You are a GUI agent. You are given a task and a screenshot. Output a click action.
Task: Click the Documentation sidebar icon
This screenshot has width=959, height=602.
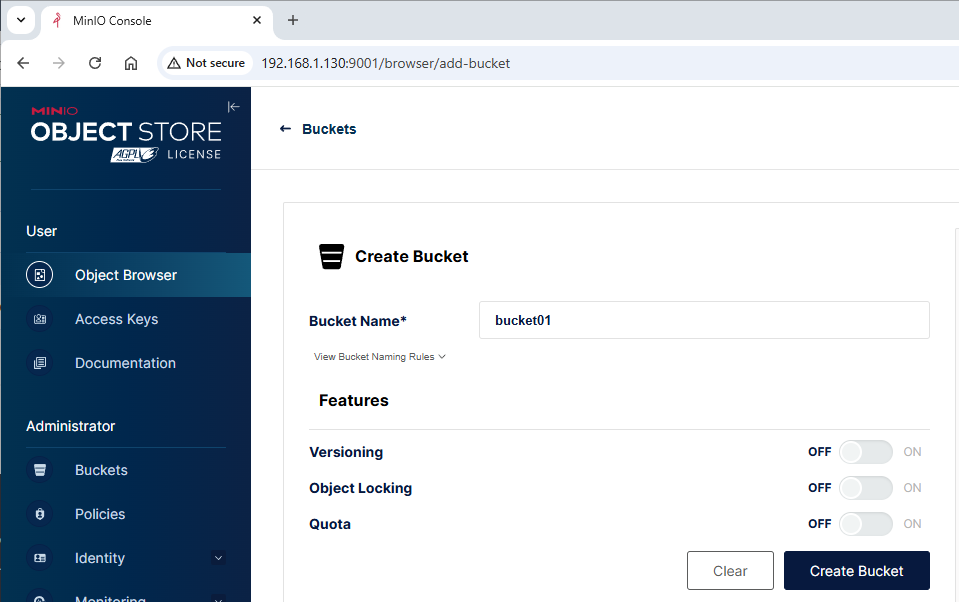[x=40, y=363]
